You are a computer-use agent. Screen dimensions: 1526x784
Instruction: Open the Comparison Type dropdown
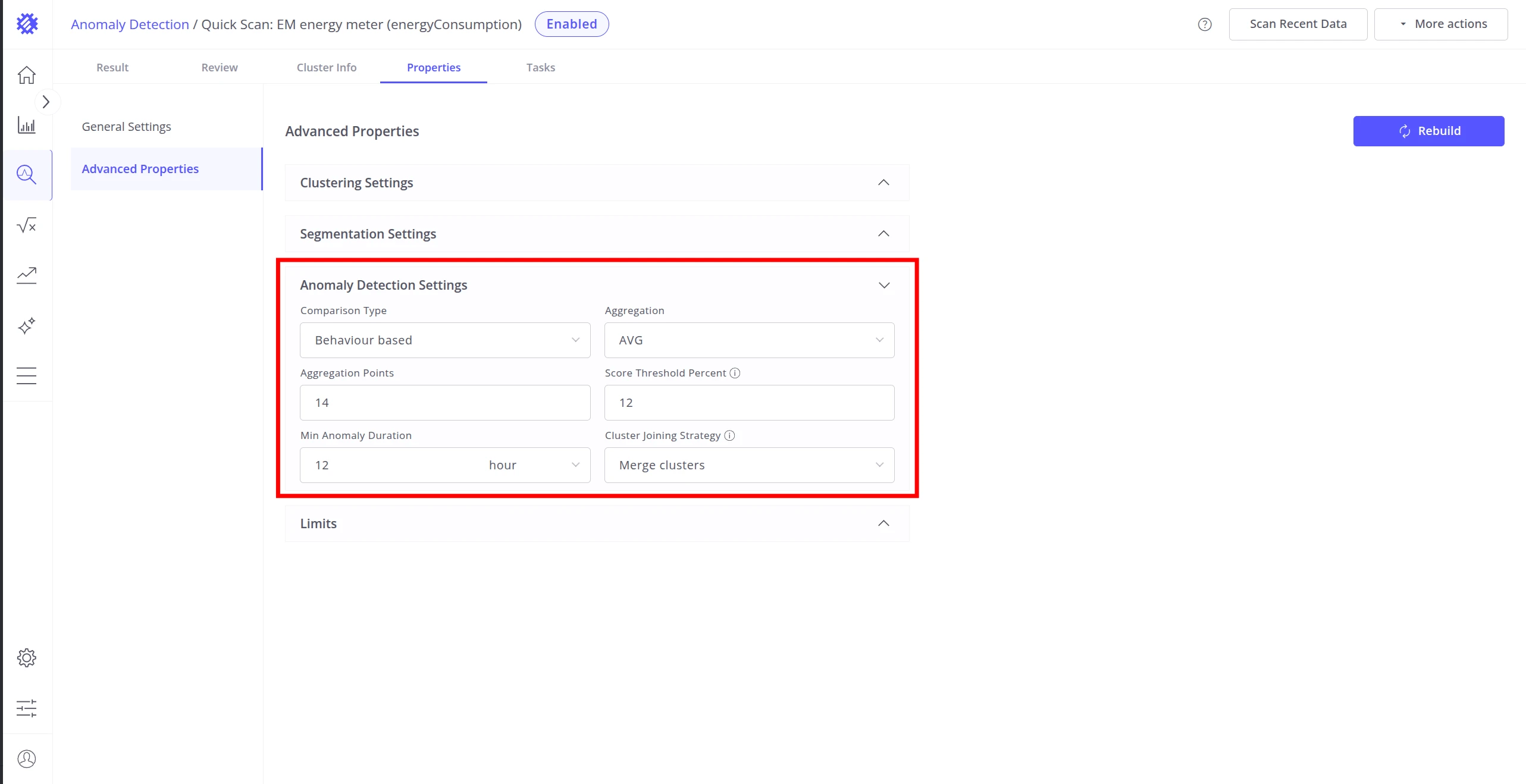click(445, 340)
